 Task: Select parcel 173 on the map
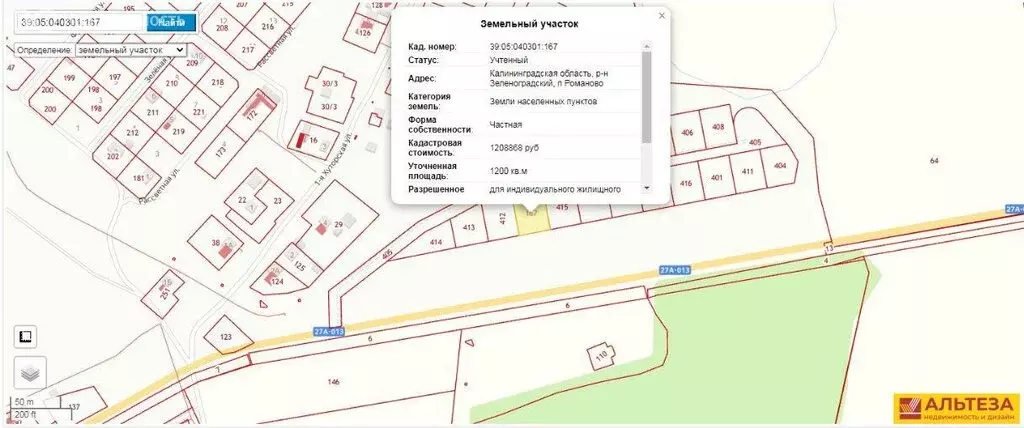220,151
